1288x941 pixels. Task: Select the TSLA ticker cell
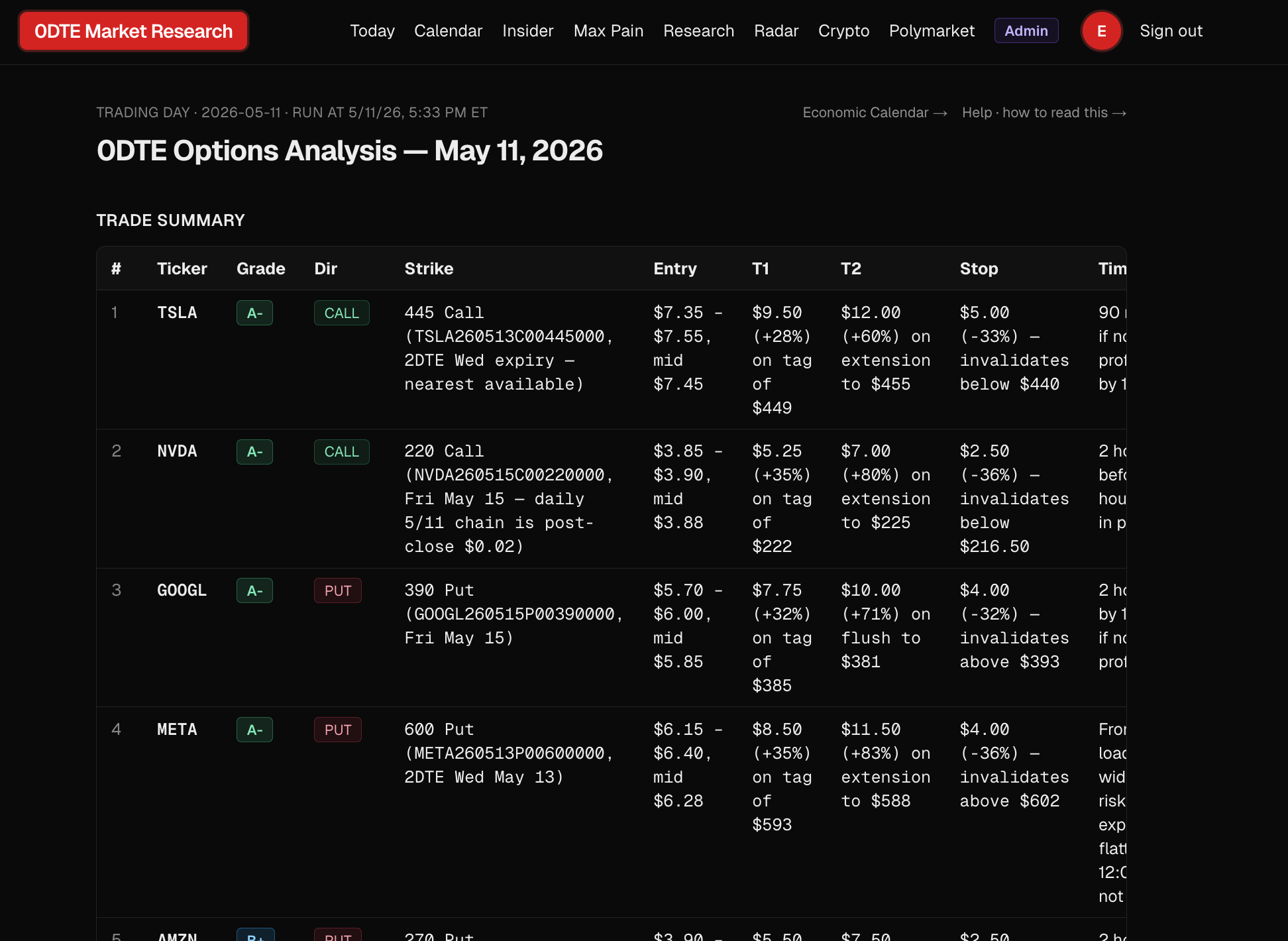177,313
